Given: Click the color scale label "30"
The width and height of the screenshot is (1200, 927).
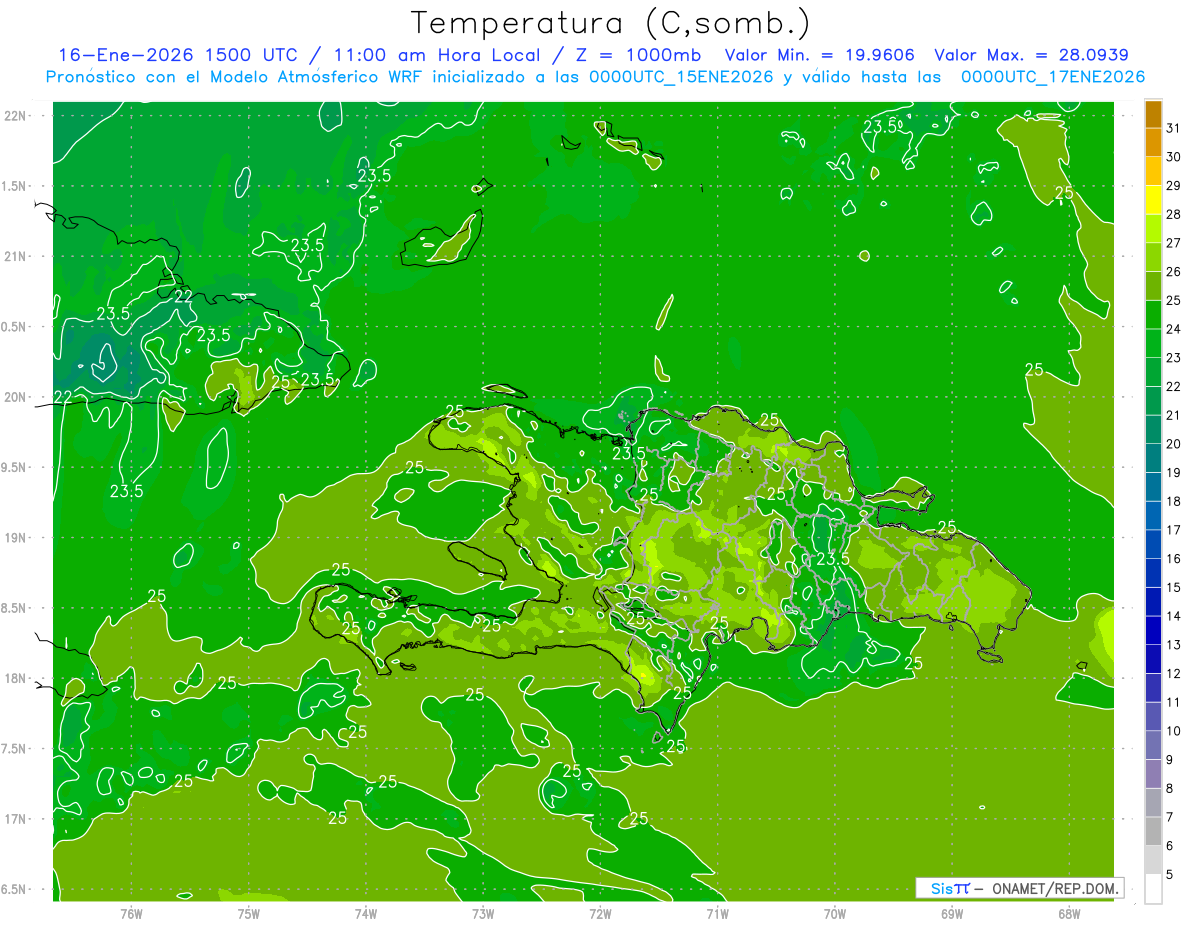Looking at the screenshot, I should coord(1173,157).
